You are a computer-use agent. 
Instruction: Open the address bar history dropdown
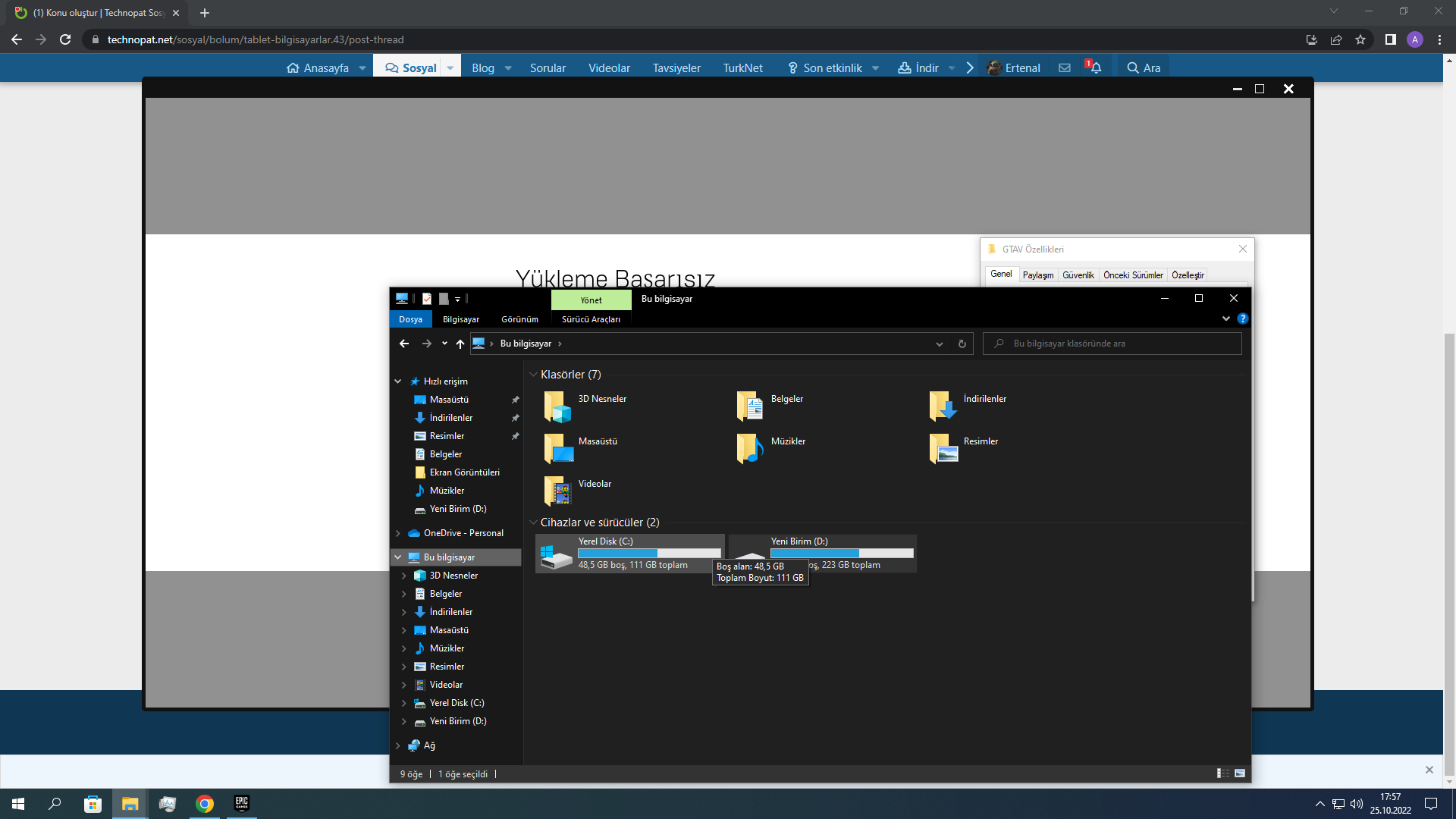click(x=940, y=344)
